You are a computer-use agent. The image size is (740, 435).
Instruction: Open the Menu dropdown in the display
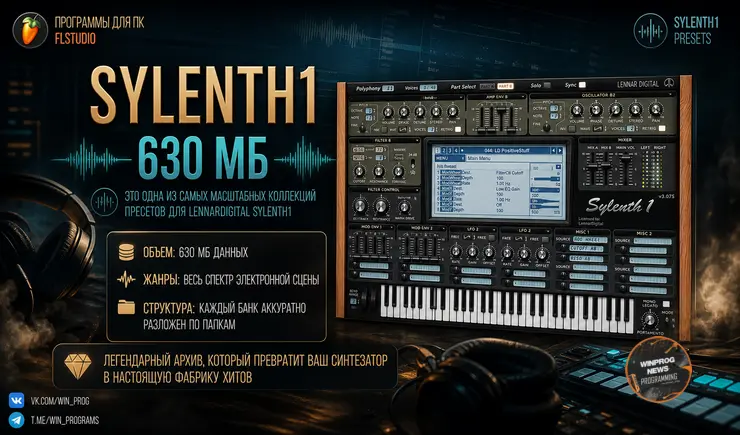point(450,158)
